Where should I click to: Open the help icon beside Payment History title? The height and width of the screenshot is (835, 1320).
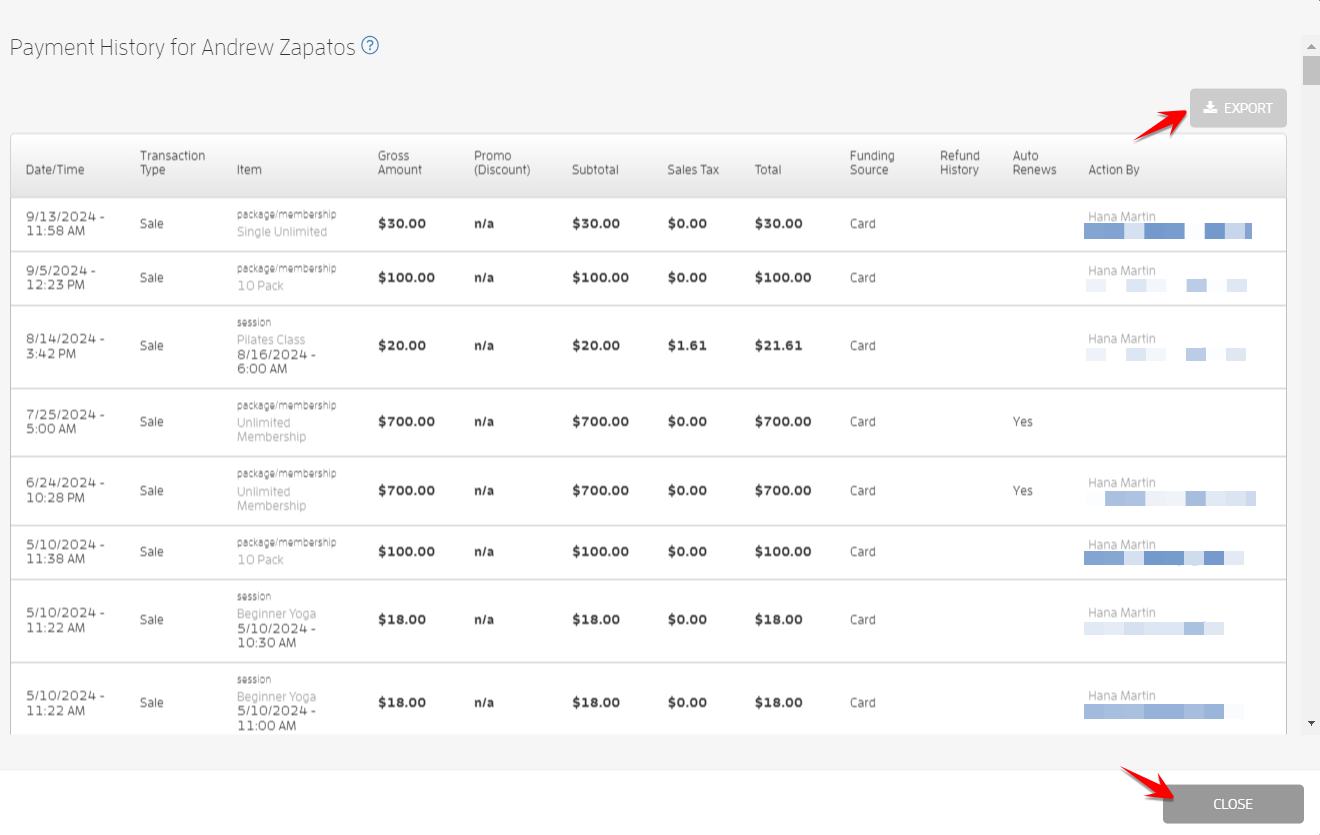[370, 45]
